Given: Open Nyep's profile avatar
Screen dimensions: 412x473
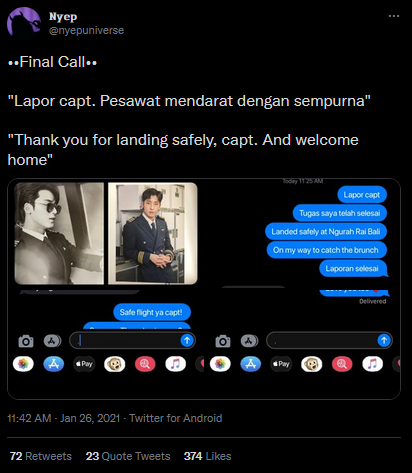Looking at the screenshot, I should tap(23, 23).
